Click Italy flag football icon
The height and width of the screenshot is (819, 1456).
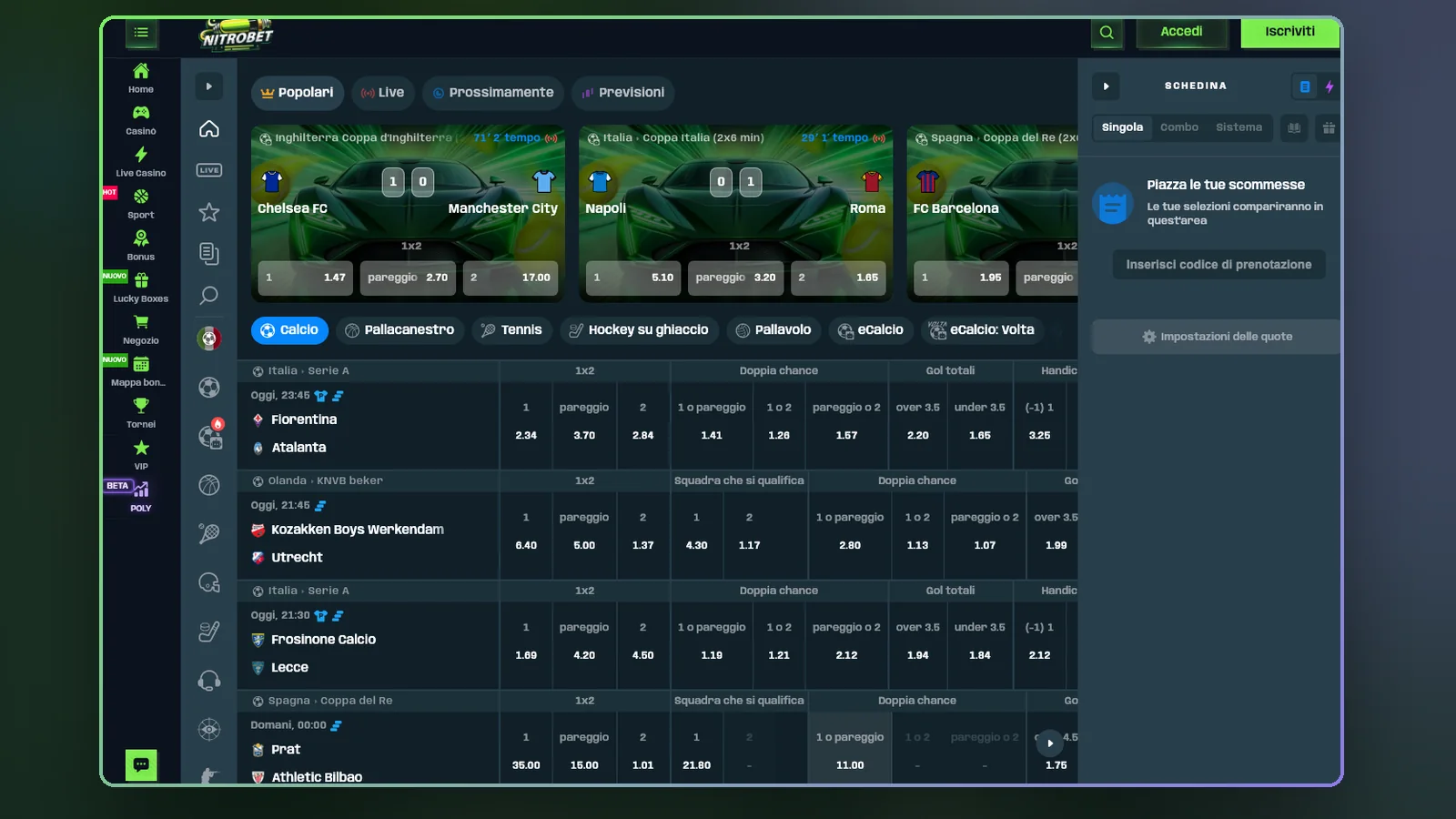pyautogui.click(x=209, y=339)
